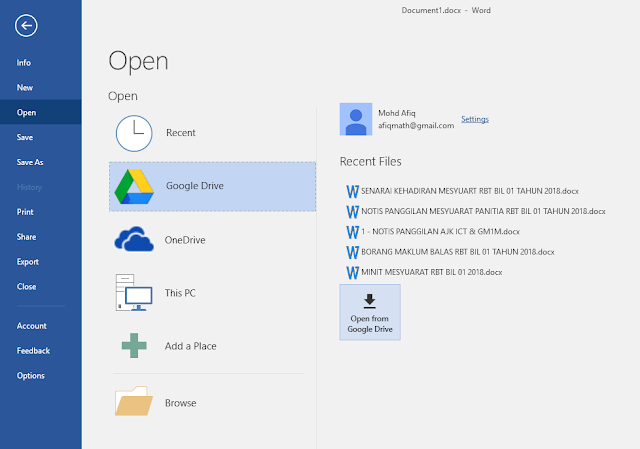Image resolution: width=640 pixels, height=449 pixels.
Task: Click the Browse label
Action: coord(180,403)
